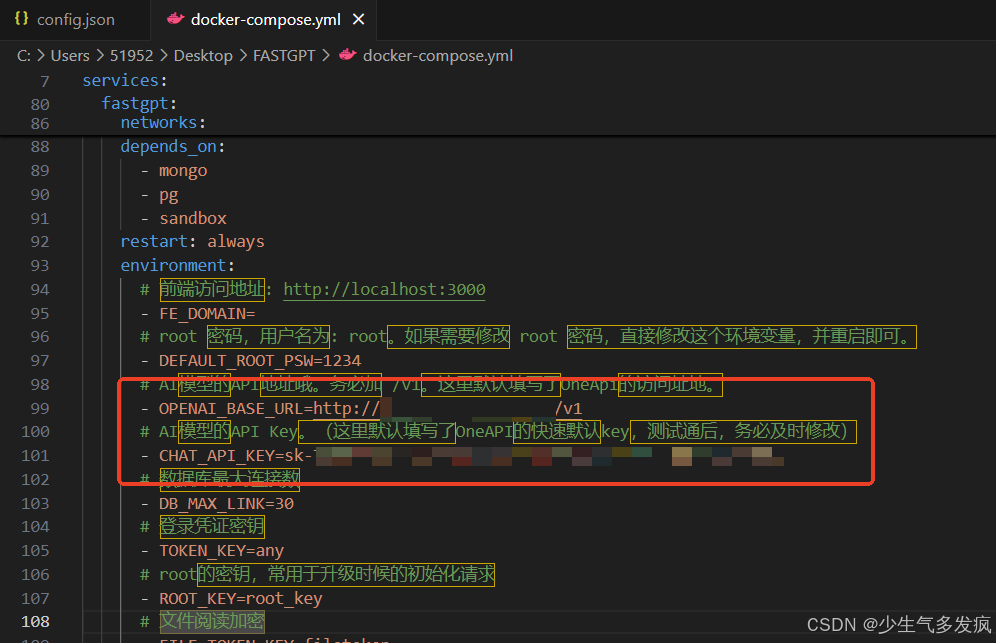Jump to sticky line networks:
Image resolution: width=996 pixels, height=643 pixels.
pyautogui.click(x=163, y=123)
